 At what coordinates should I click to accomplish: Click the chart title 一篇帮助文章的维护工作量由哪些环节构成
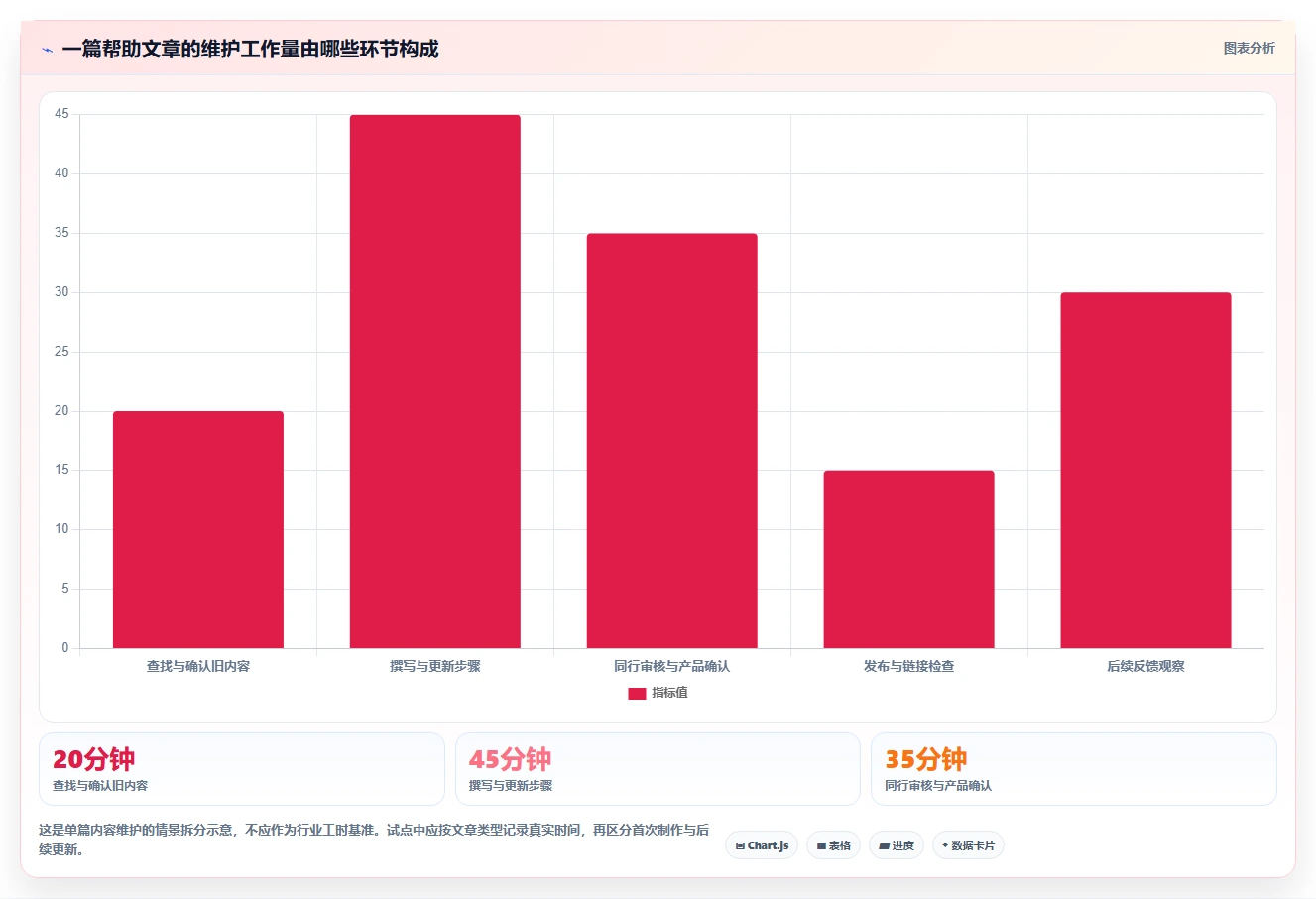[x=250, y=49]
